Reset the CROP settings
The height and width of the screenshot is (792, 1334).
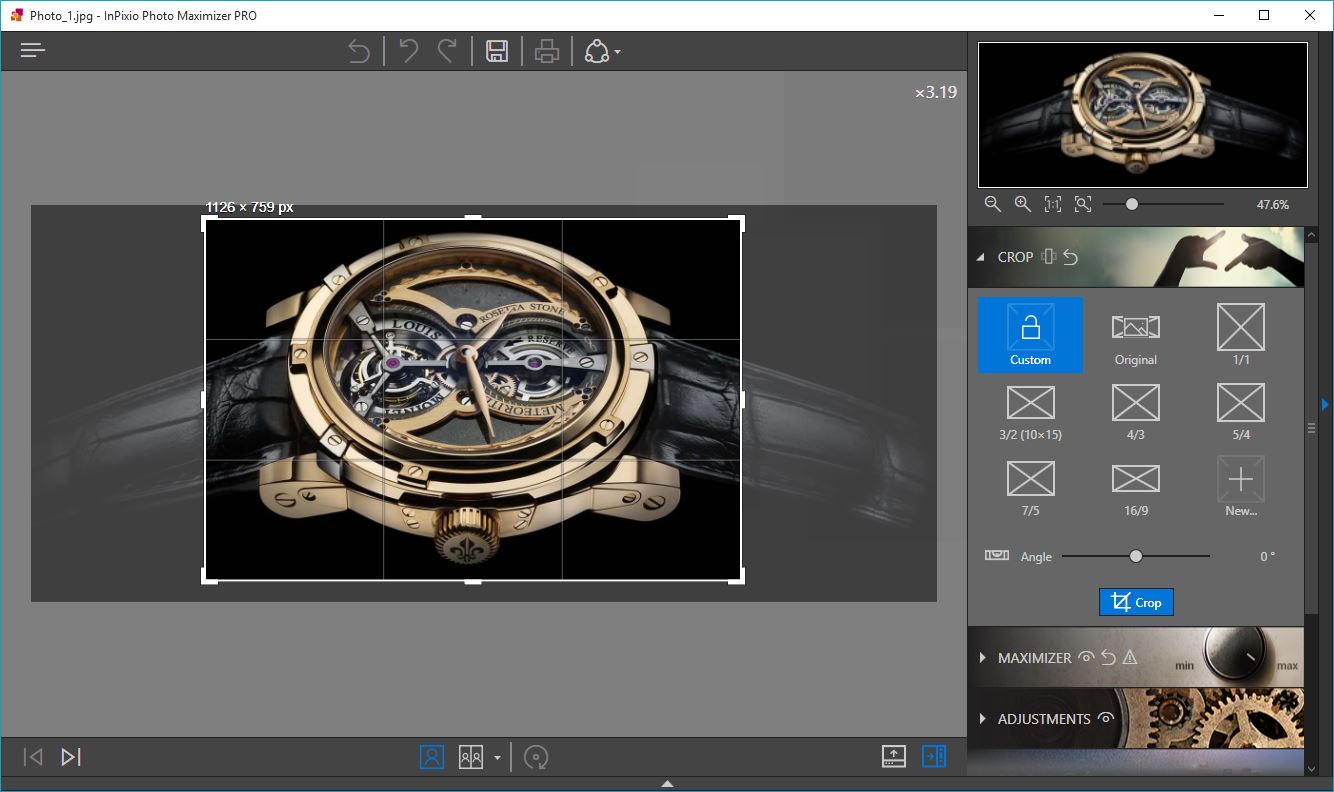click(x=1070, y=257)
